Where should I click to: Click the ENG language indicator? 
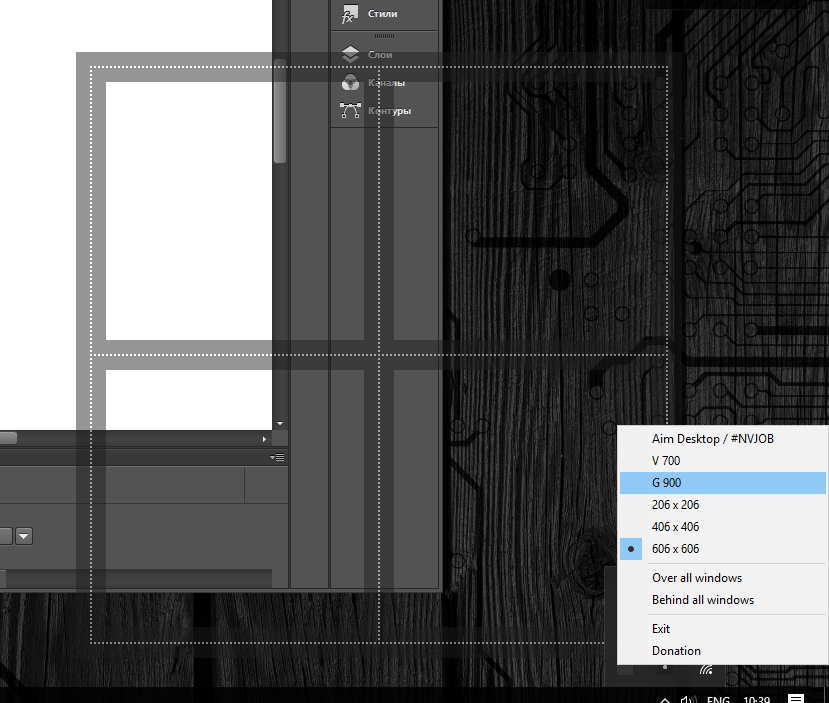coord(718,699)
